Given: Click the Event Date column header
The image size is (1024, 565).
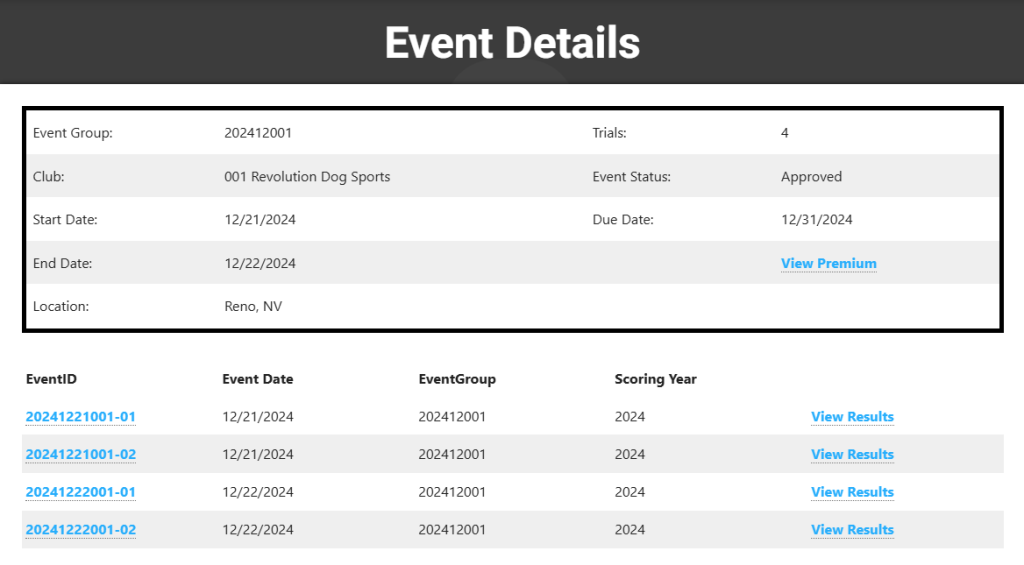Looking at the screenshot, I should pos(257,379).
